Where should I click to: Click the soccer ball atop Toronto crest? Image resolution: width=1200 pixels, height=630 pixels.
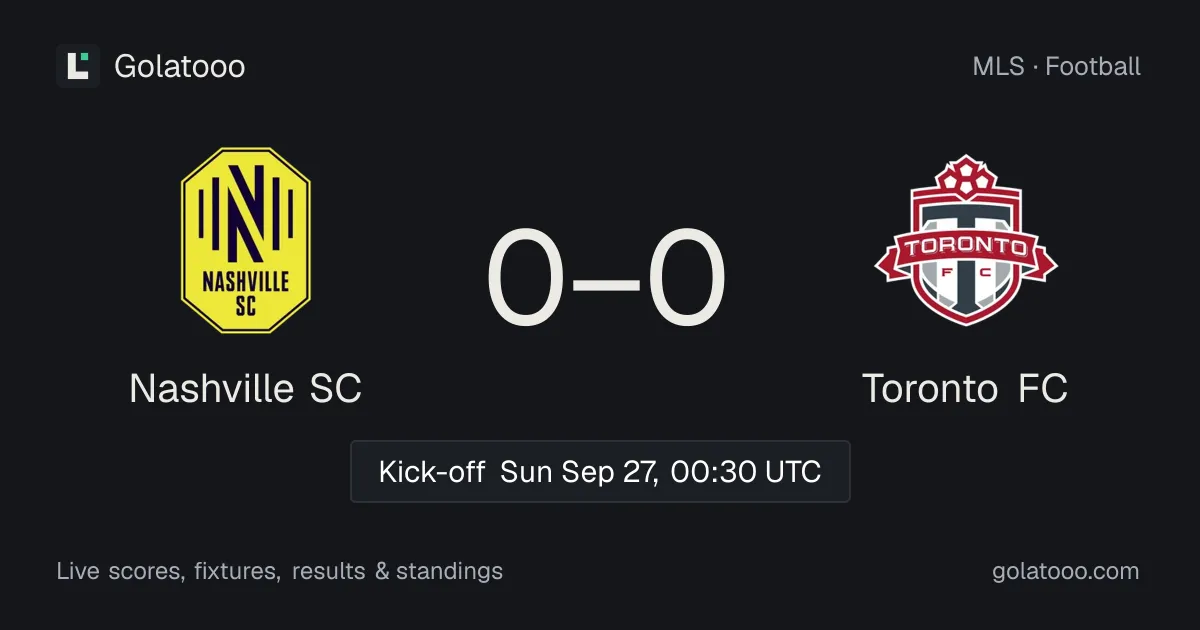point(965,178)
